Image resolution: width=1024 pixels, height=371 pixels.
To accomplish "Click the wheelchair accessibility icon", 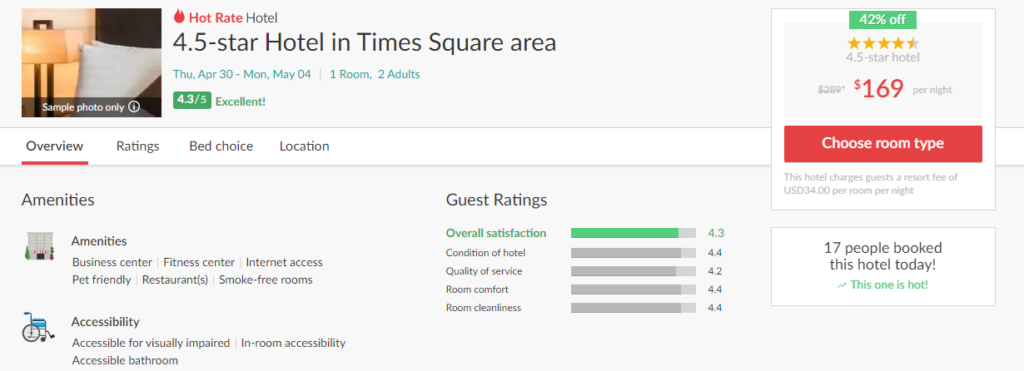I will tap(38, 327).
